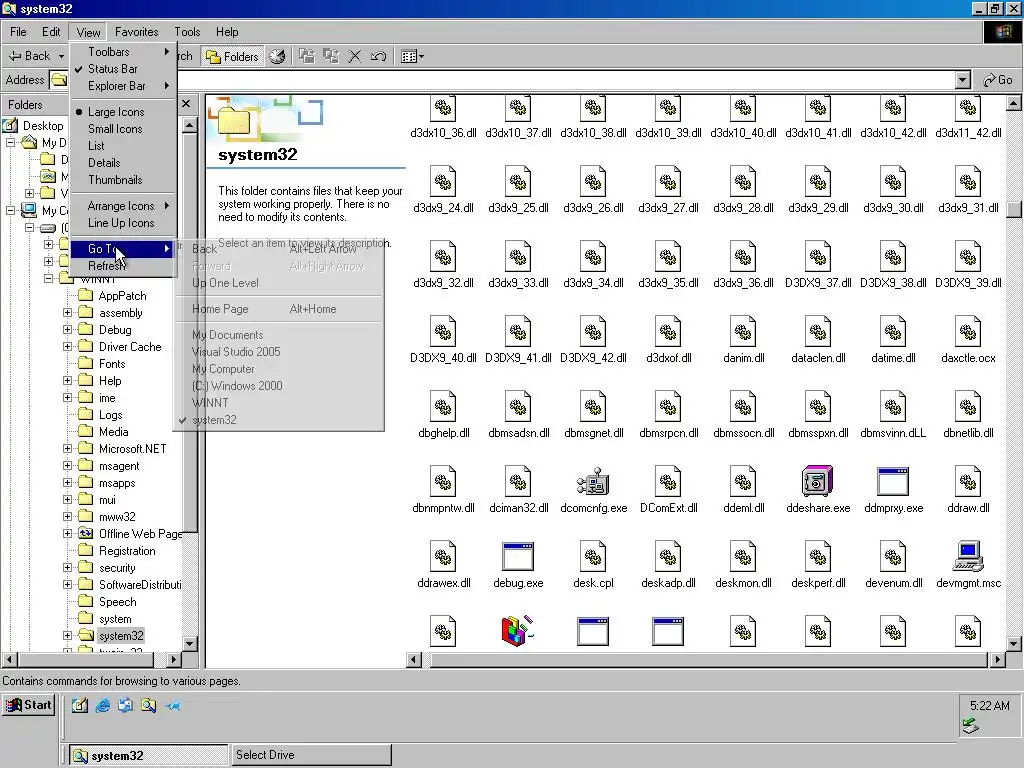Open the Views toolbar dropdown button
This screenshot has width=1024, height=768.
tap(412, 56)
